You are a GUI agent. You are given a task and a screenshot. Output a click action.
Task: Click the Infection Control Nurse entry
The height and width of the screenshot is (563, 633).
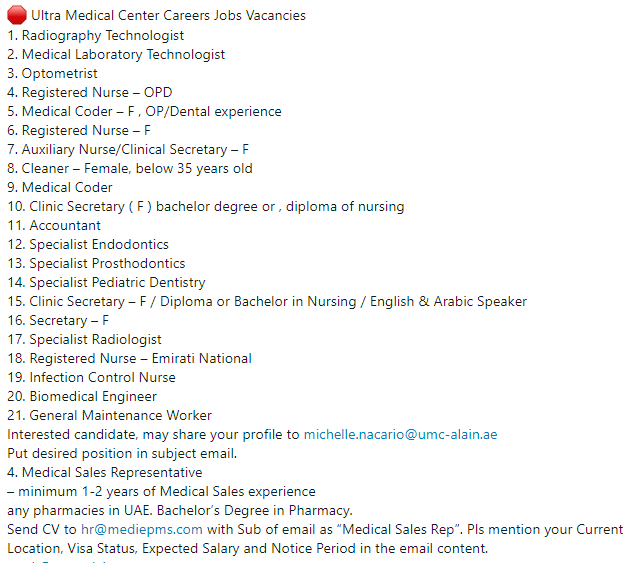[x=91, y=377]
